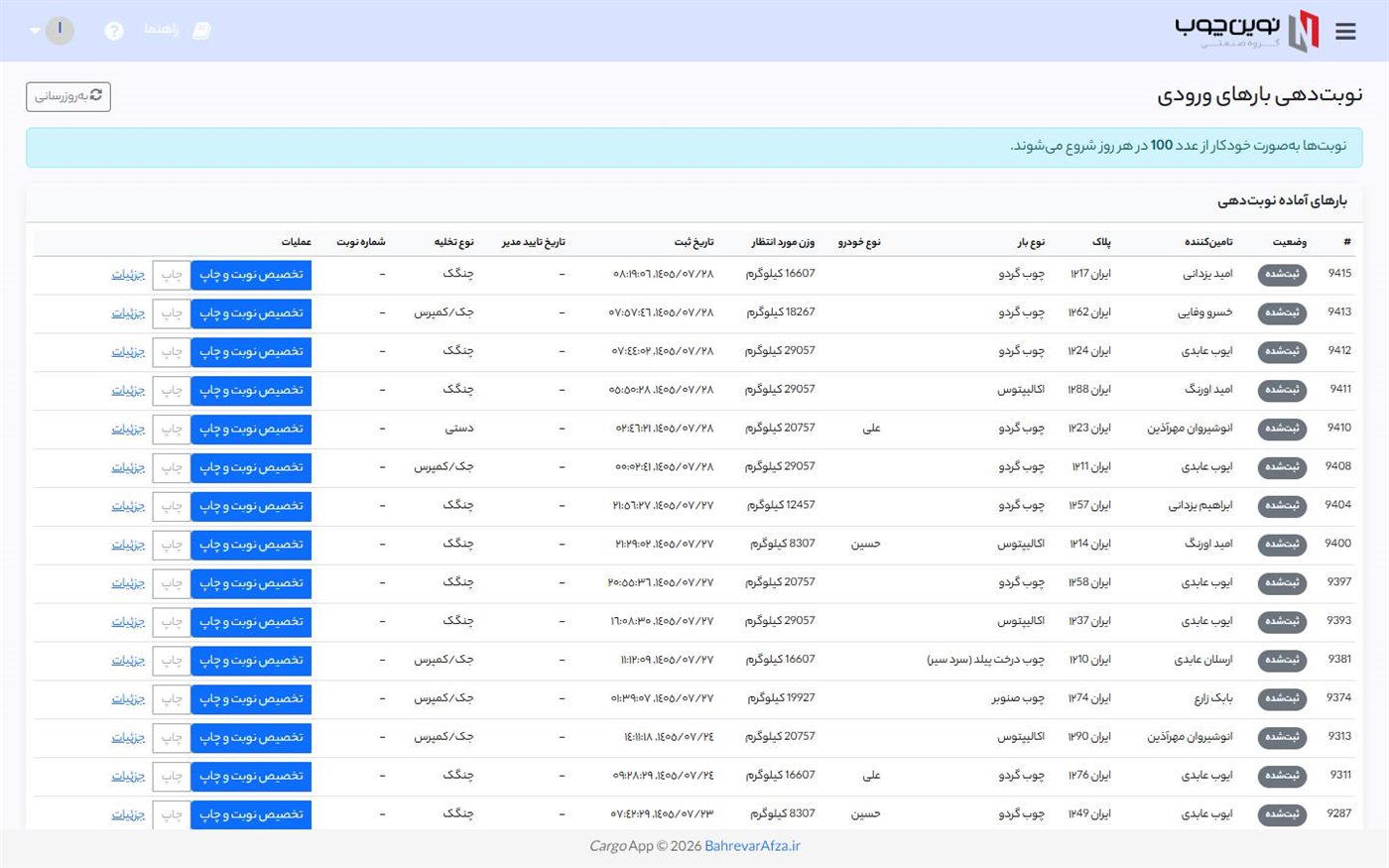Click supplier ارسلان عابدی in row 9381
Image resolution: width=1389 pixels, height=868 pixels.
click(x=1203, y=660)
